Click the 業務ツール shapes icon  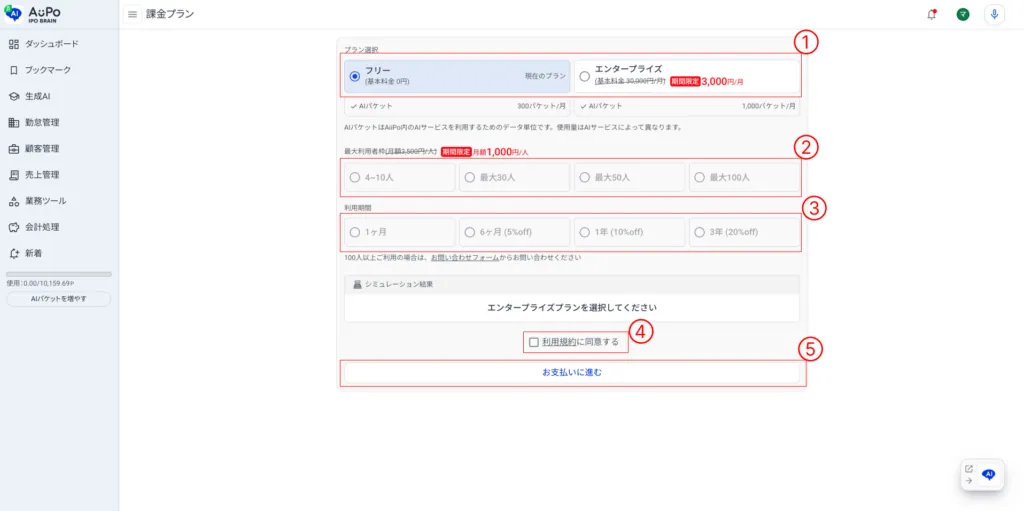[14, 201]
